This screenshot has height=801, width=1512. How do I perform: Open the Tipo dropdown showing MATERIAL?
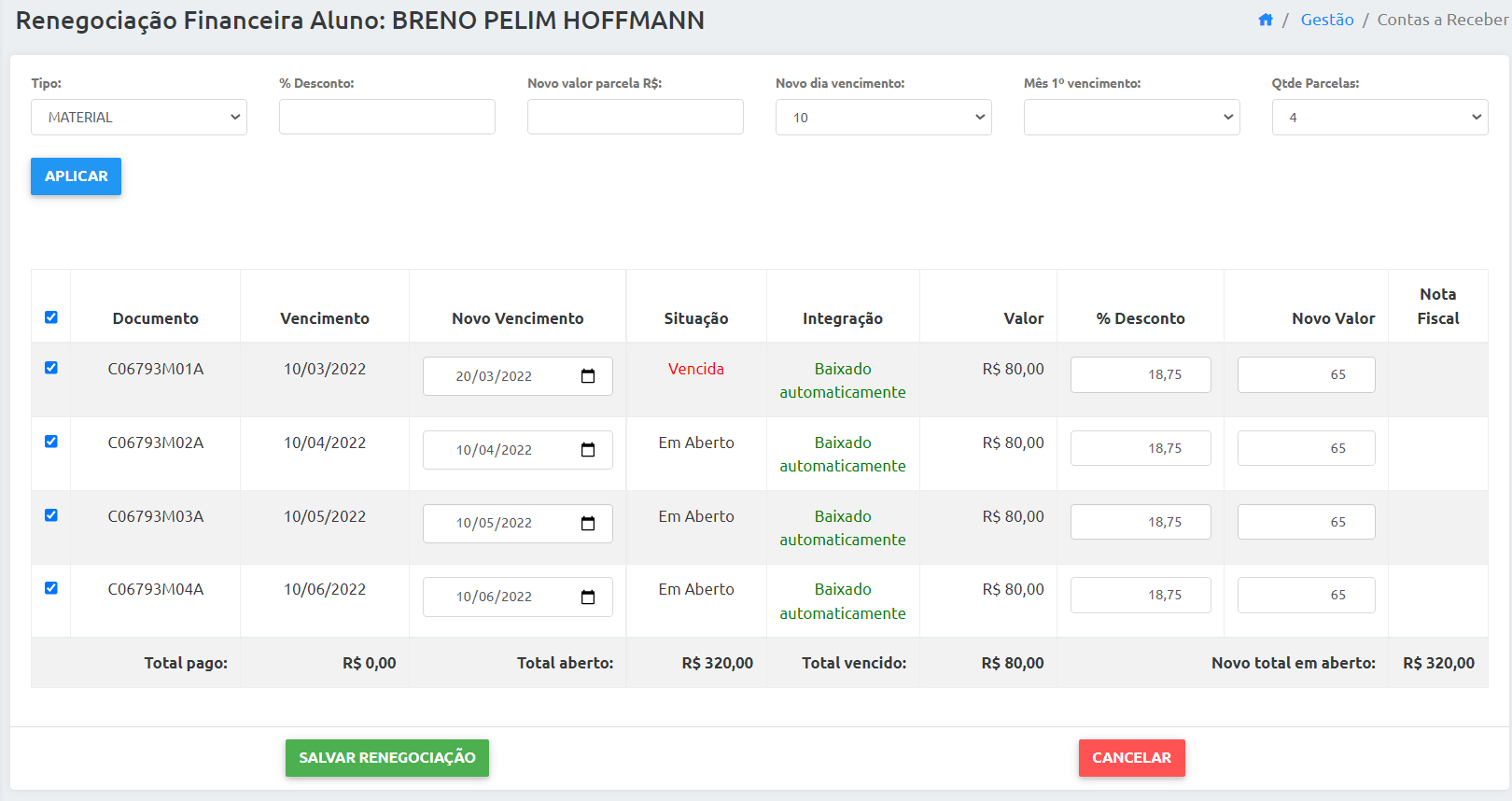(139, 118)
